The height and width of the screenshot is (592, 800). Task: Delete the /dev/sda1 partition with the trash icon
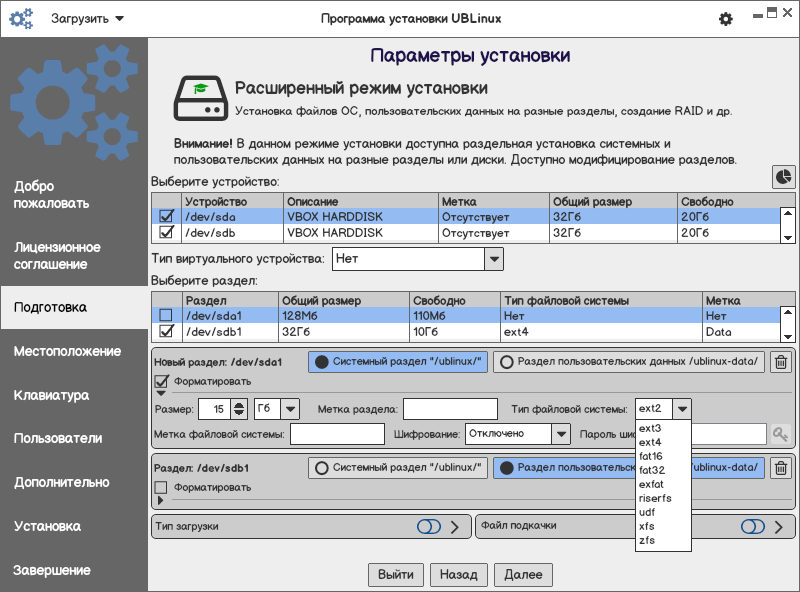(781, 363)
